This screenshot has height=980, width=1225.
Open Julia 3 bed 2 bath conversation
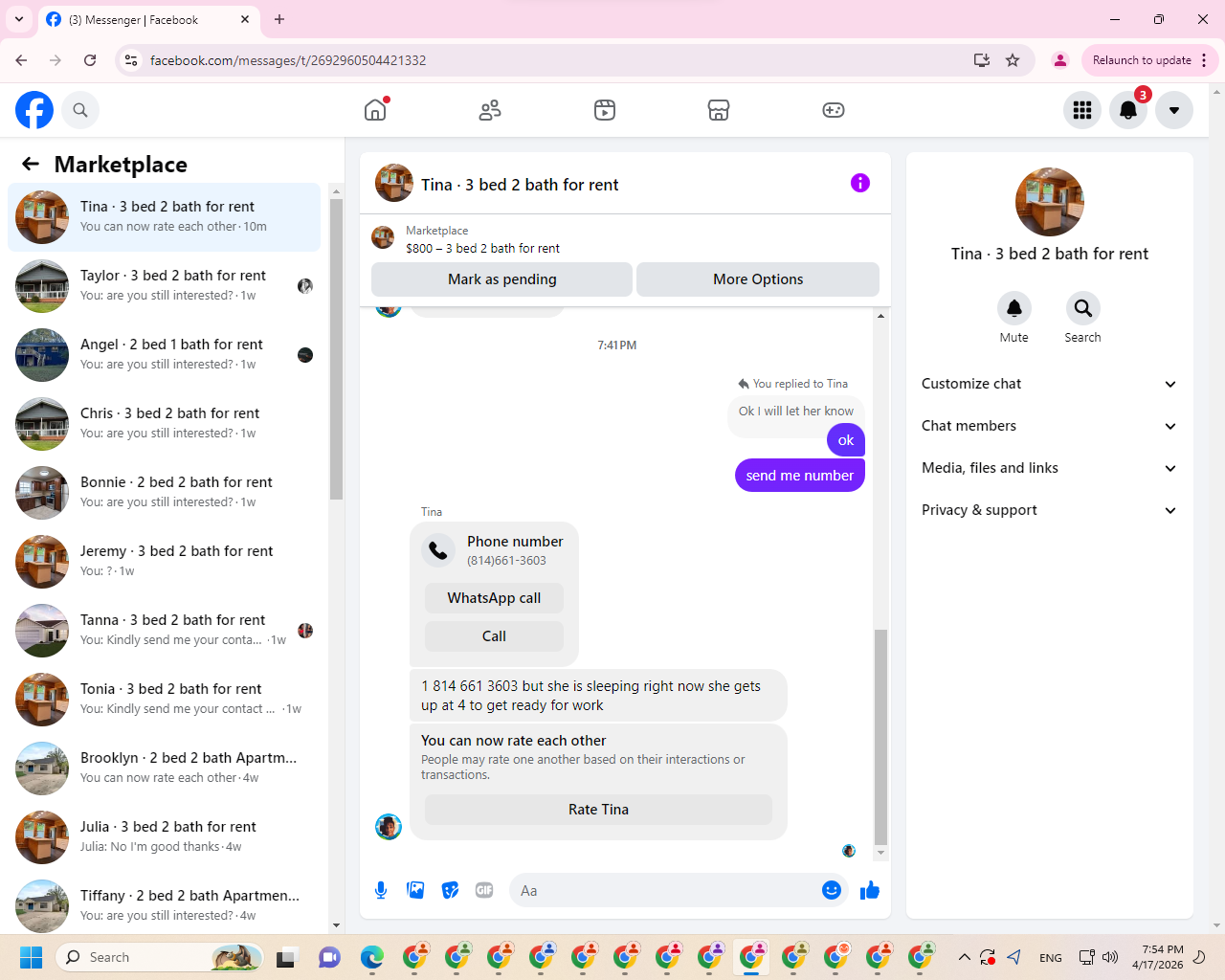point(164,837)
